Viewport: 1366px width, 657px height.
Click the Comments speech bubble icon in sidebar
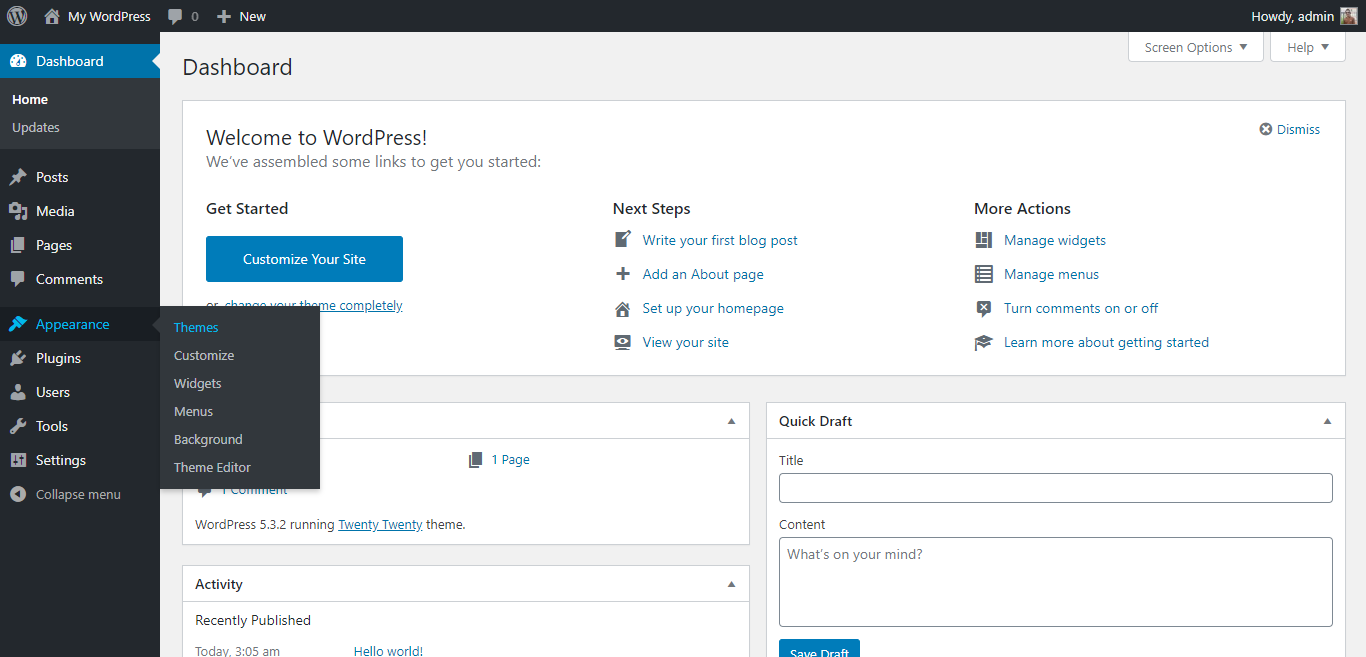18,279
